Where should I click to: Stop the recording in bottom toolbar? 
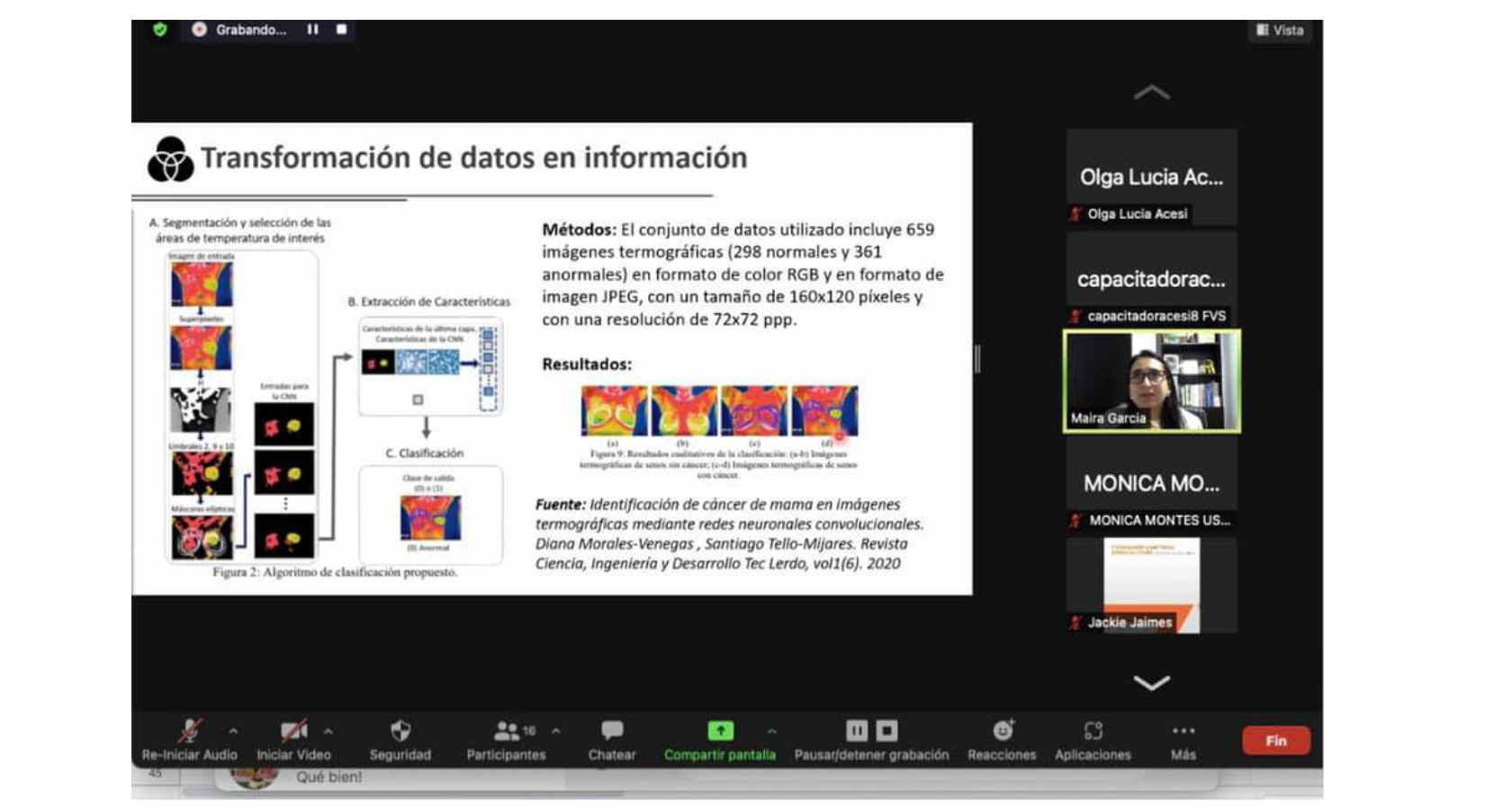887,731
